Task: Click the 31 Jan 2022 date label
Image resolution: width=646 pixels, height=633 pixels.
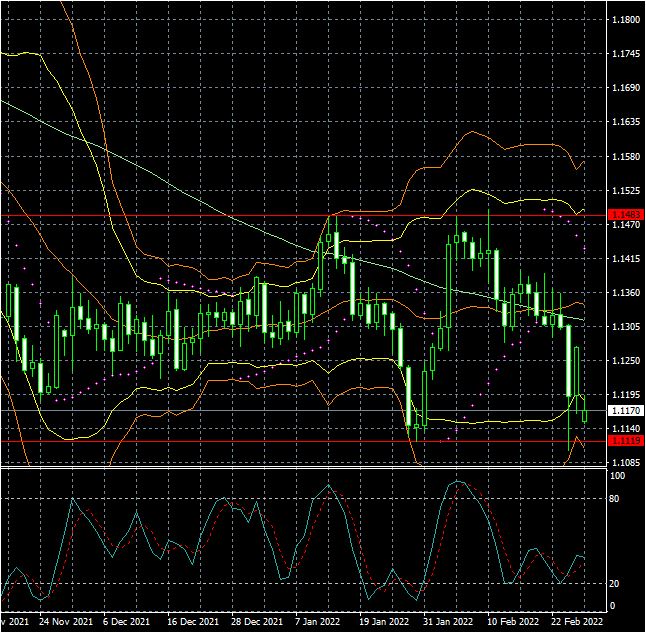Action: point(448,621)
